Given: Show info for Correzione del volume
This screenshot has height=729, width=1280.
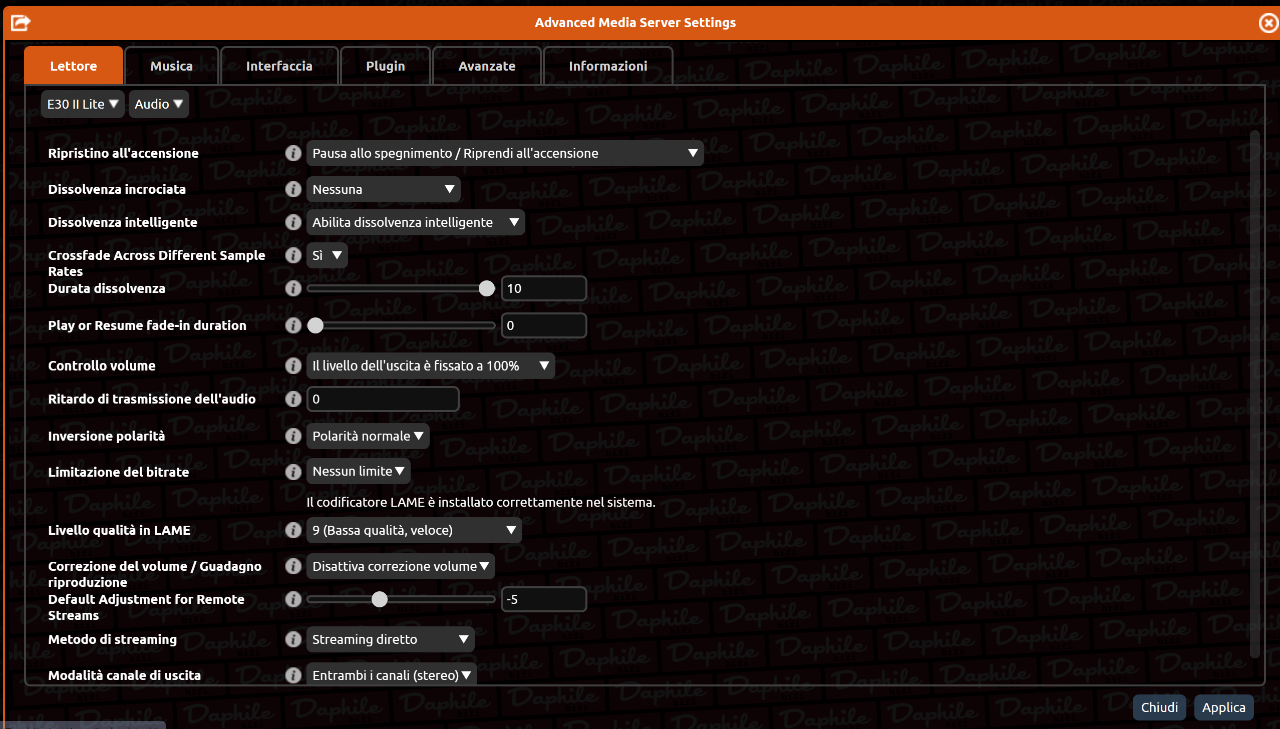Looking at the screenshot, I should [x=293, y=566].
